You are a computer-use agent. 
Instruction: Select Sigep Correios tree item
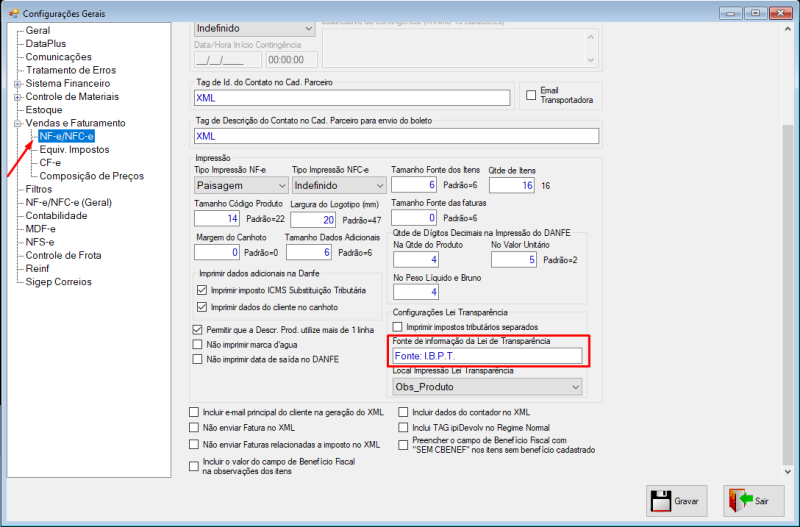pos(59,282)
